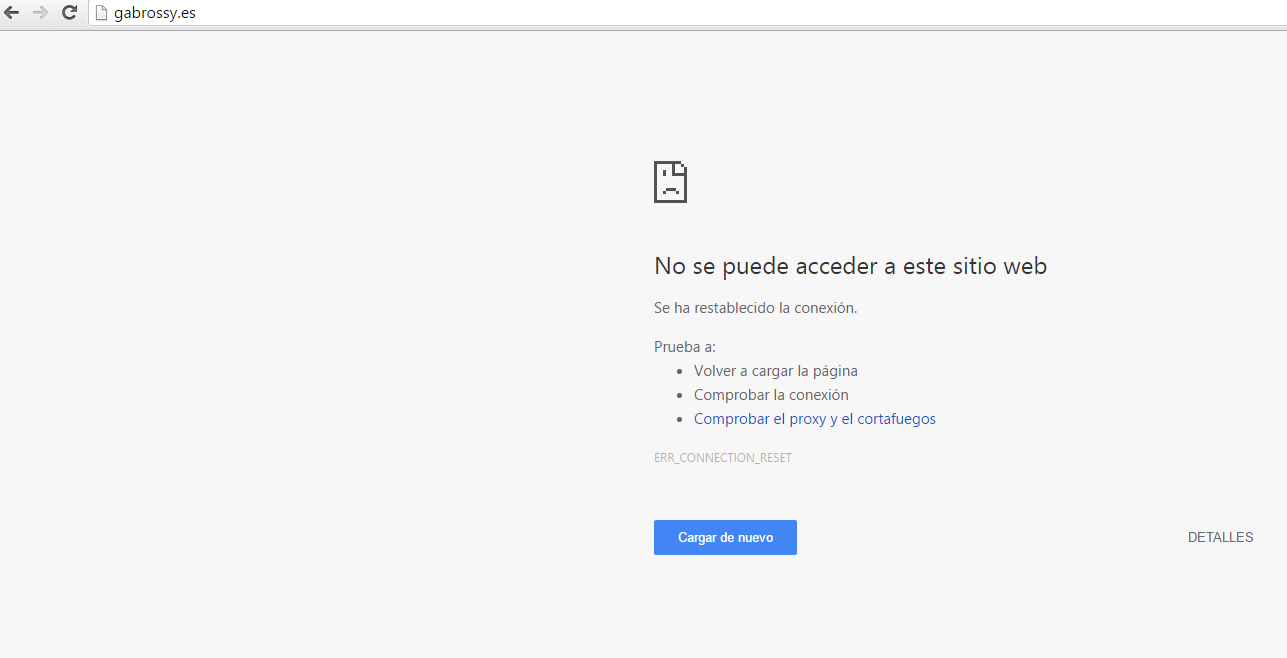The image size is (1287, 658).
Task: Click the page info icon beside the URL
Action: pos(101,13)
